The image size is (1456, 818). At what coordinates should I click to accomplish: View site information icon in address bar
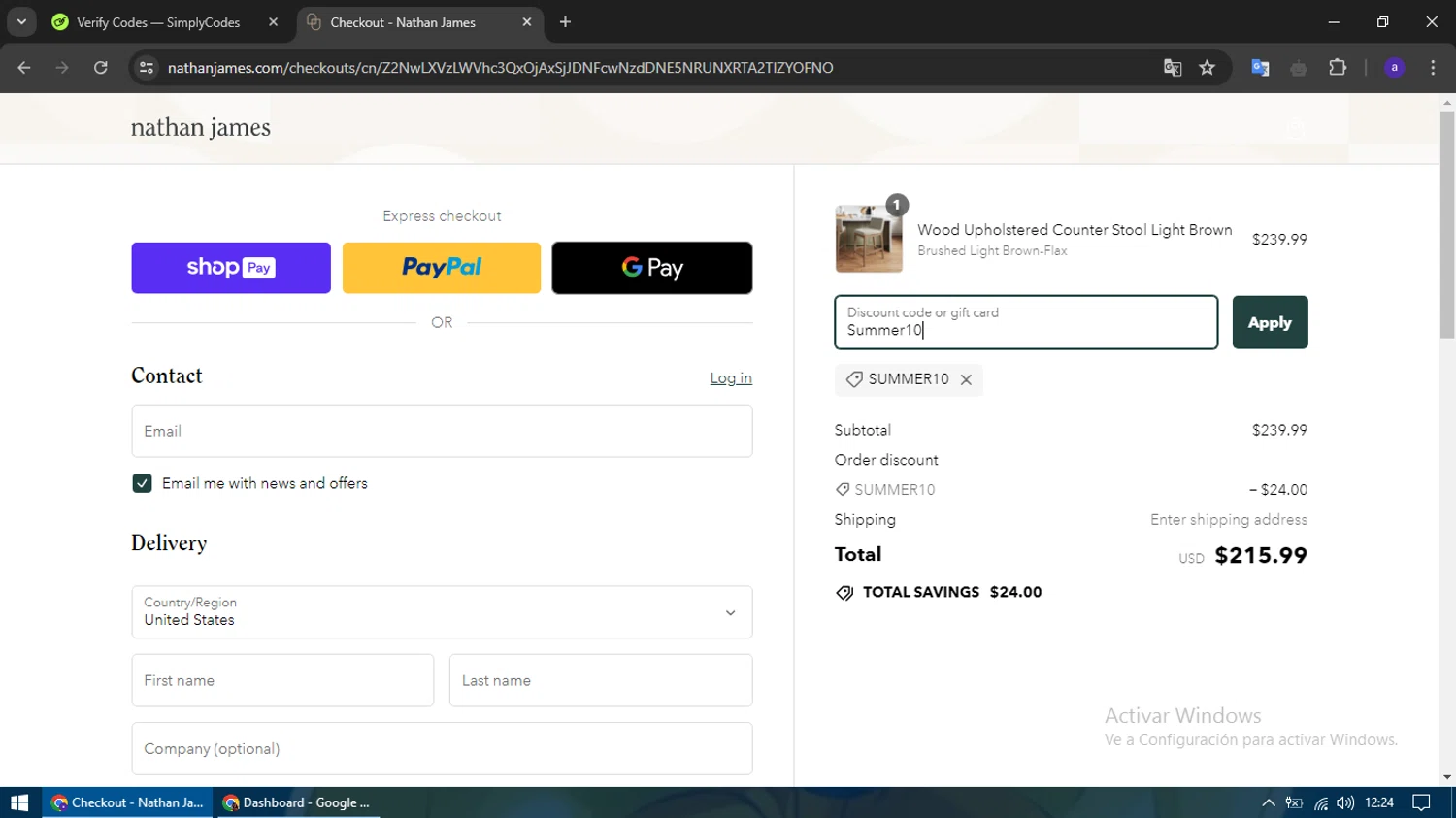coord(147,68)
